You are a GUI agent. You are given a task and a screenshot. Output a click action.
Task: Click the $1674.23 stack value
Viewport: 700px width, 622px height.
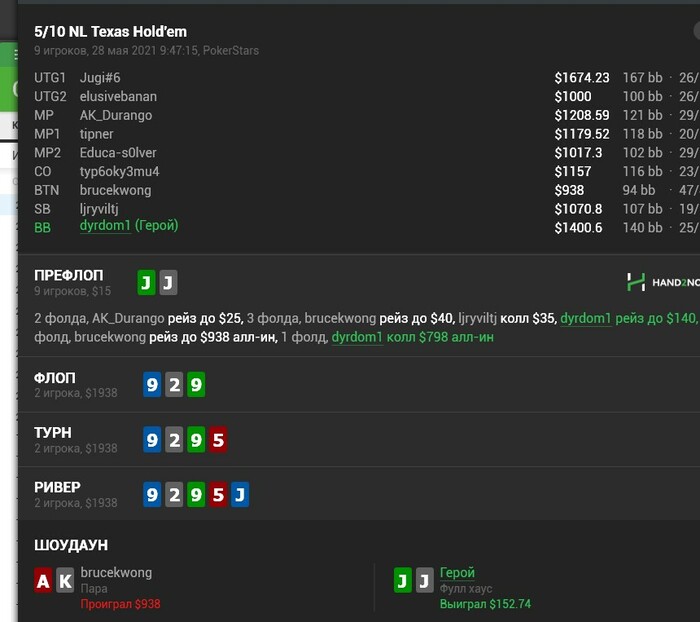582,78
